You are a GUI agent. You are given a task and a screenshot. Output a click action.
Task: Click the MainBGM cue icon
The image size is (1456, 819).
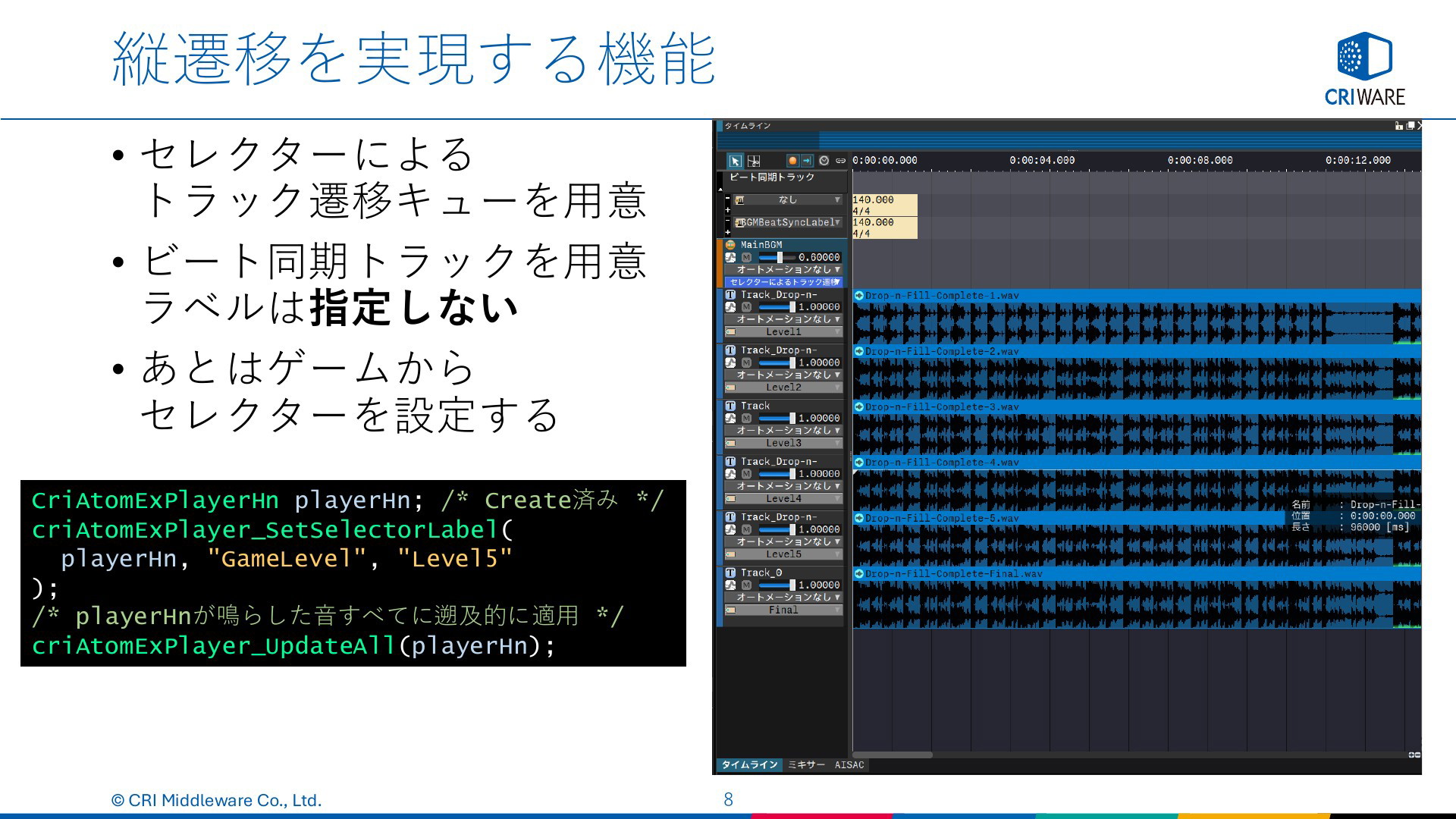point(730,245)
